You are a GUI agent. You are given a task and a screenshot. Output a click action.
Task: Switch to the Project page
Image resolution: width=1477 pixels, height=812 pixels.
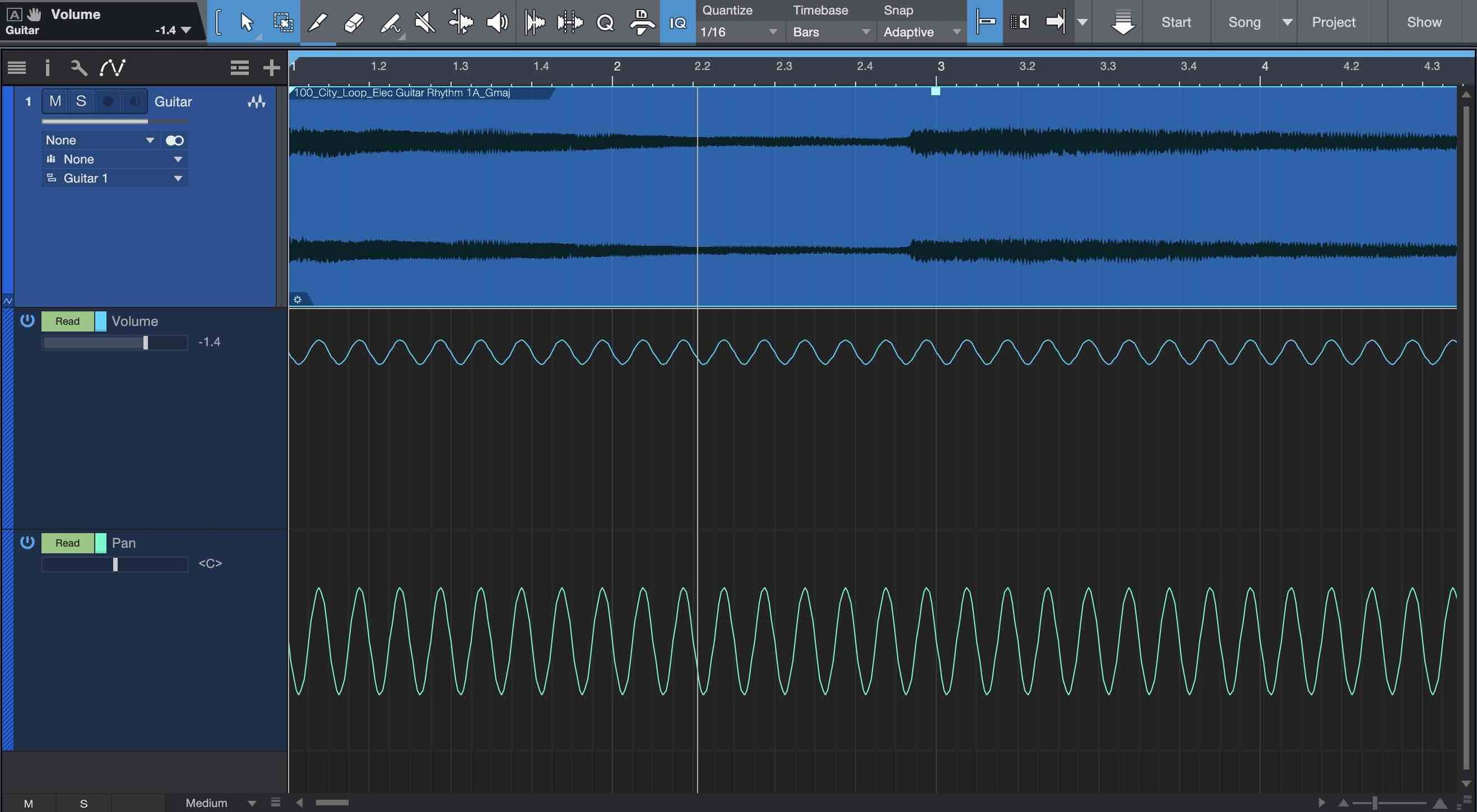click(x=1333, y=22)
